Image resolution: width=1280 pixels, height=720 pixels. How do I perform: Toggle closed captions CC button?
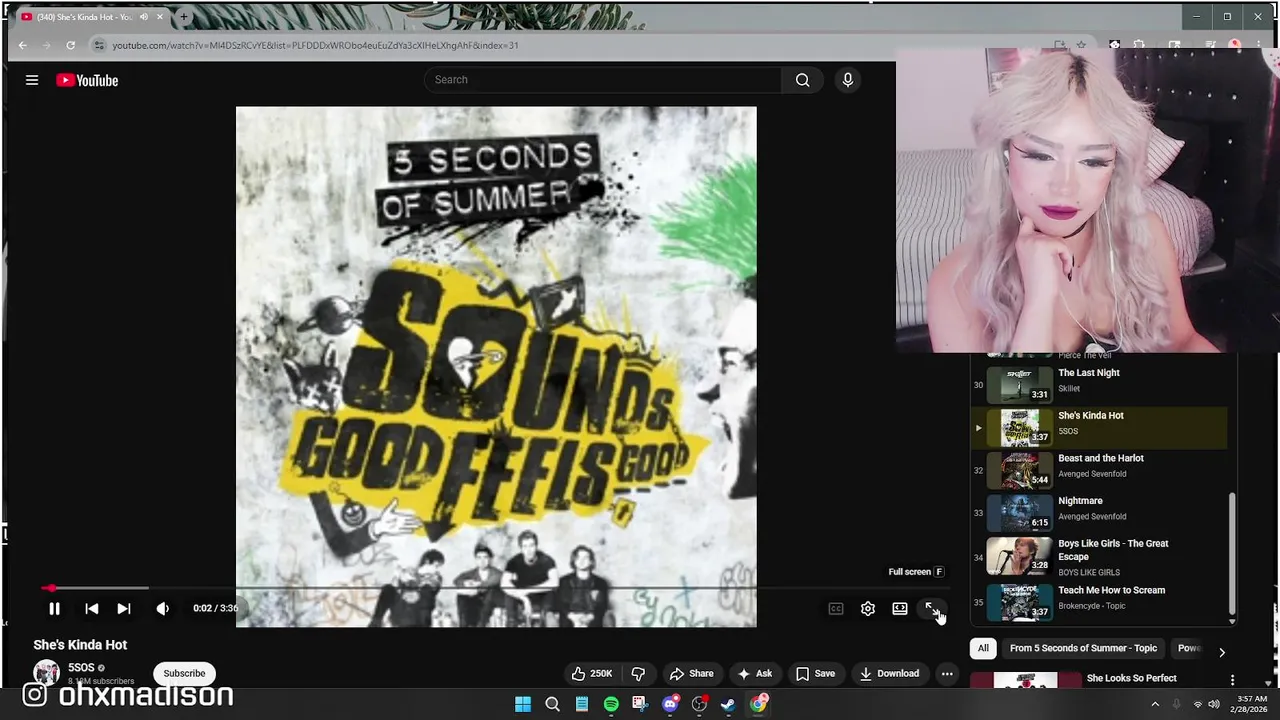point(836,608)
